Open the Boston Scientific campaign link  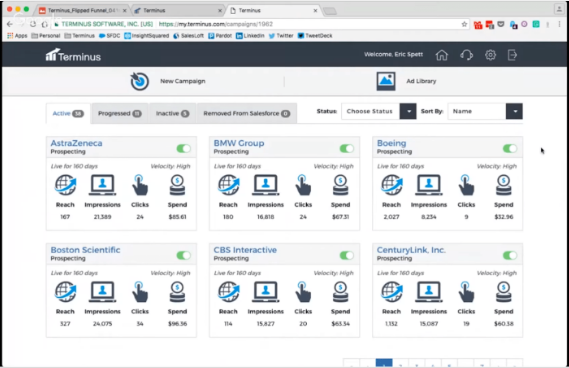tap(85, 250)
